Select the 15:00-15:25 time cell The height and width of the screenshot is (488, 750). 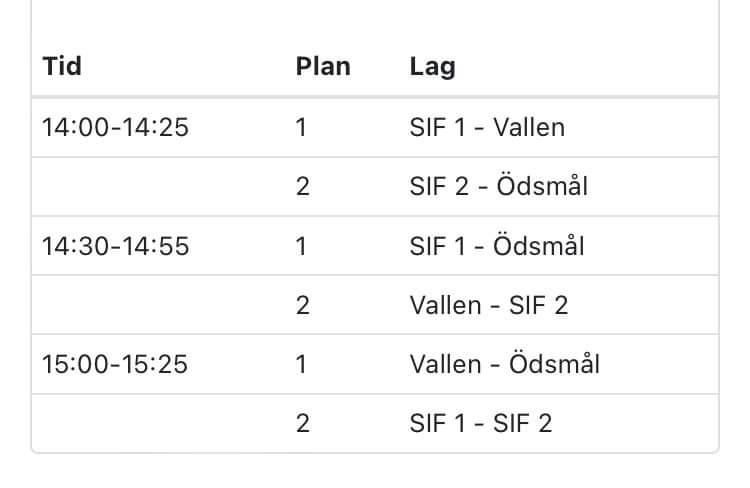click(115, 365)
